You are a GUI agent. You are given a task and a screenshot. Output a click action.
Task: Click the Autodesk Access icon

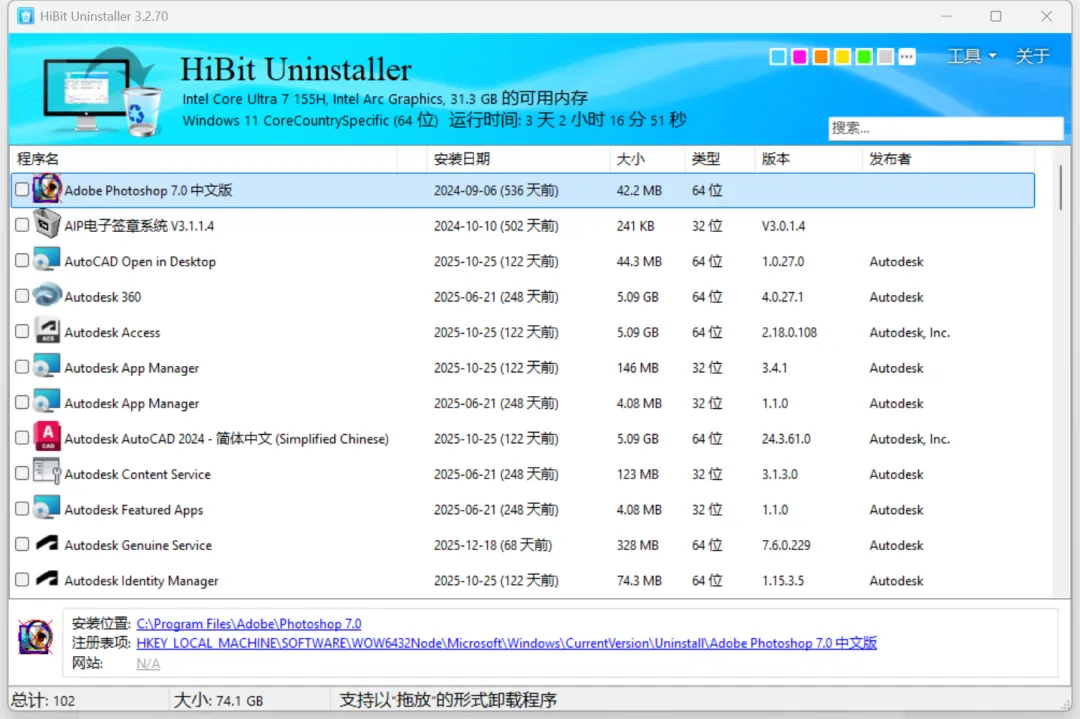47,331
